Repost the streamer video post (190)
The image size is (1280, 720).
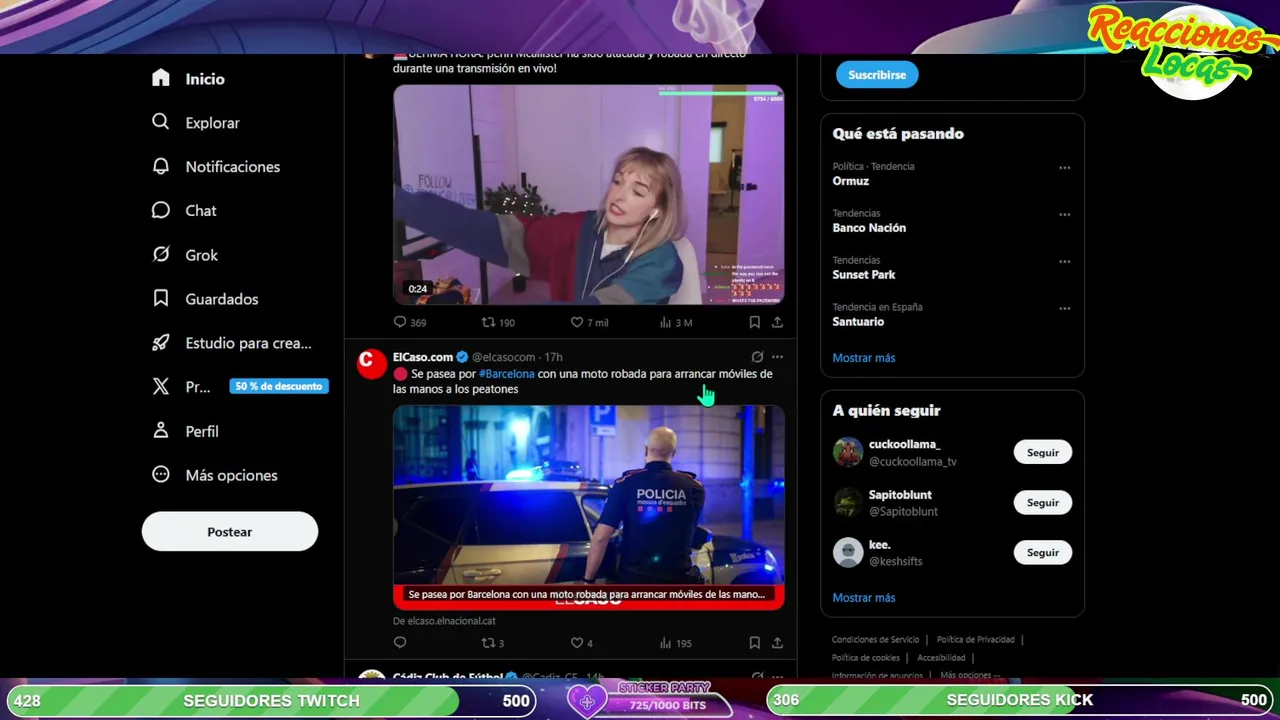[498, 322]
